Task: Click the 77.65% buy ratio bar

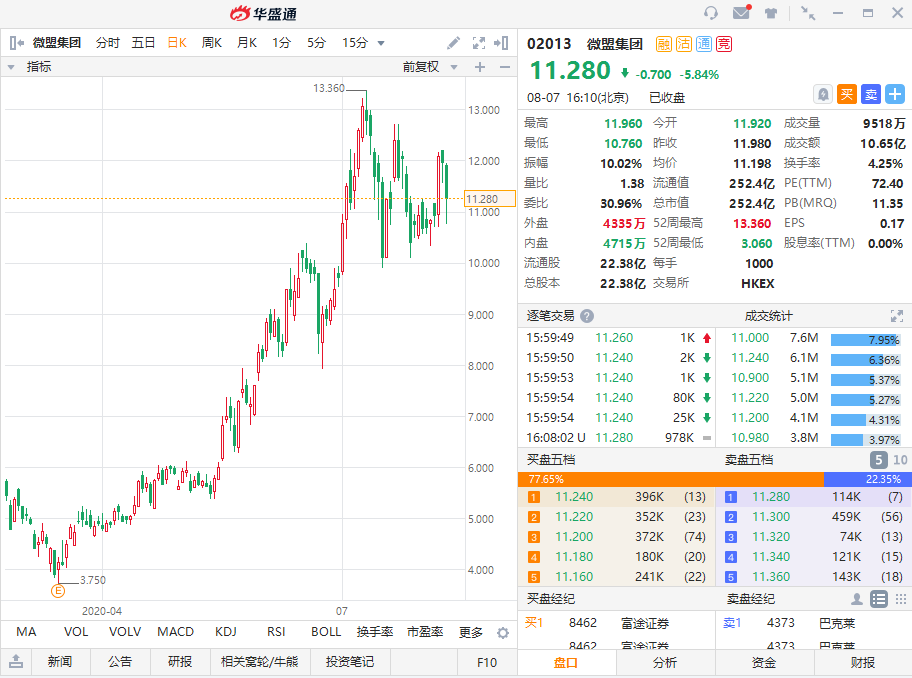Action: tap(671, 479)
